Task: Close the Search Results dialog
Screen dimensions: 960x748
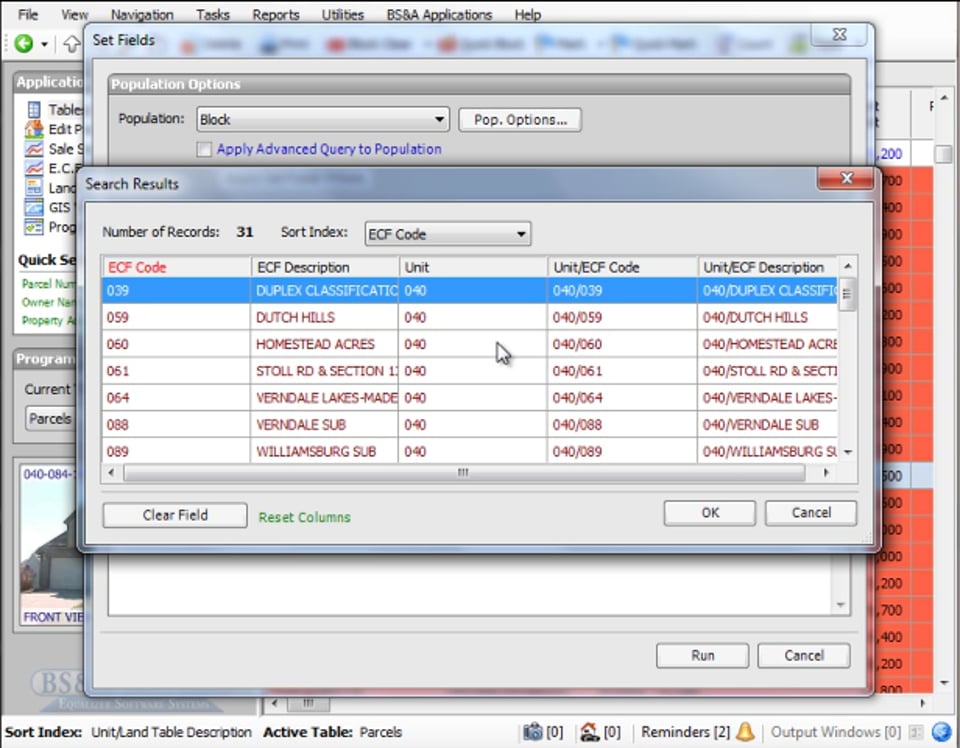Action: [x=846, y=178]
